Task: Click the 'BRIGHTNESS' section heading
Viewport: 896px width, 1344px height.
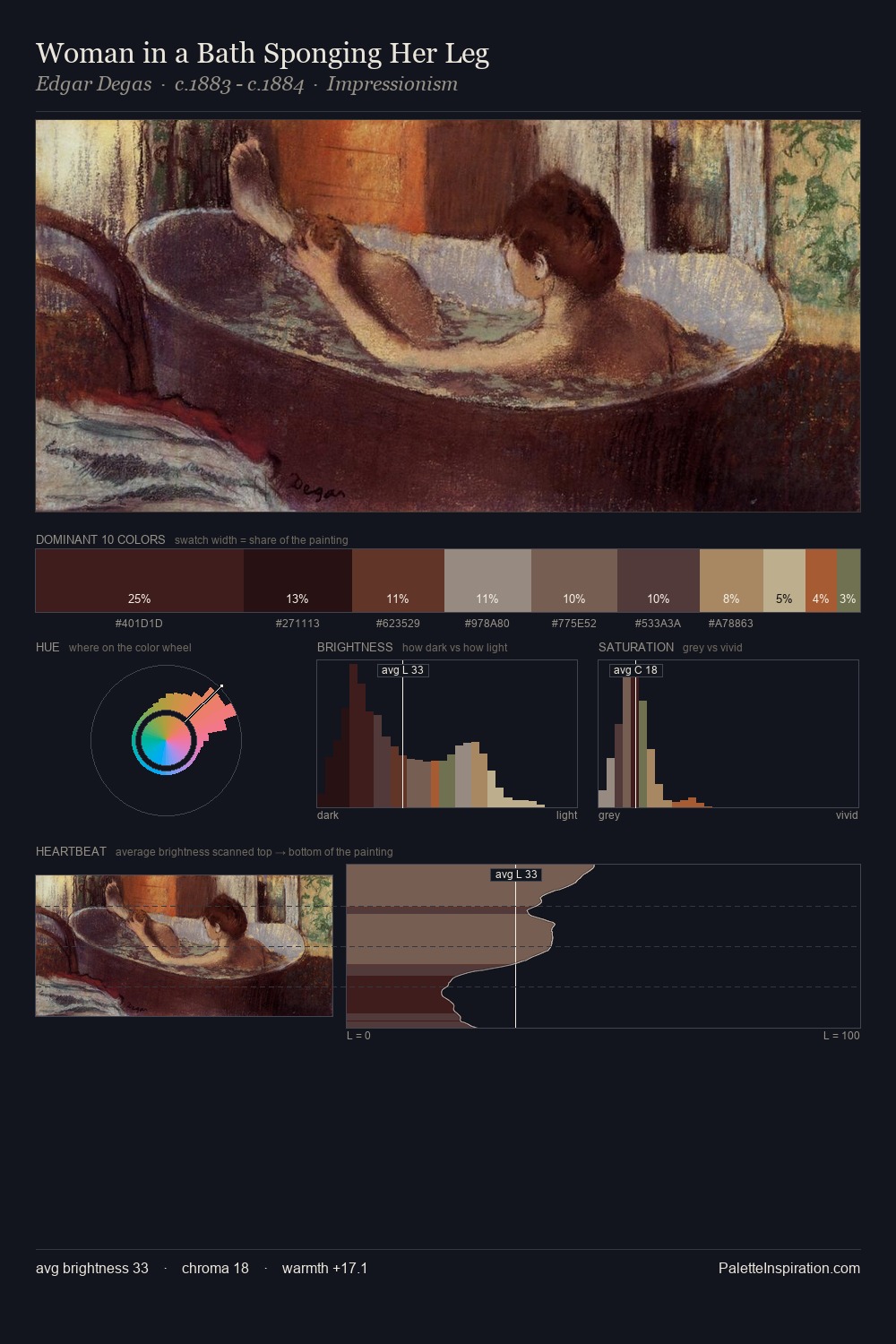Action: click(355, 647)
